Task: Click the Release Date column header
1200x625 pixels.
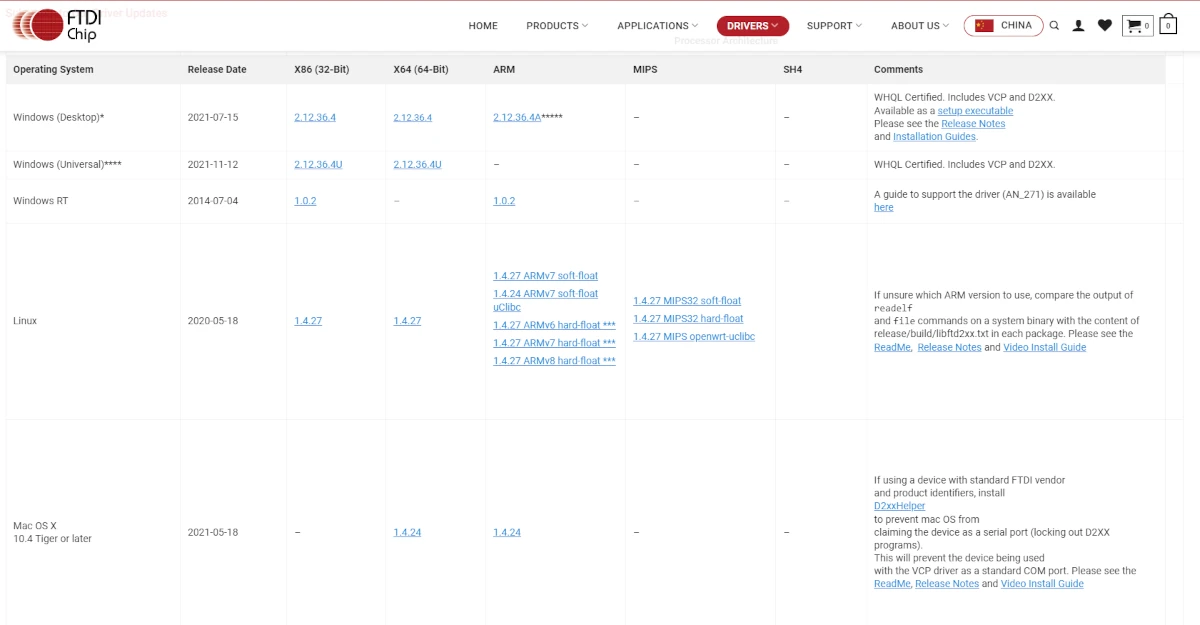Action: (217, 70)
